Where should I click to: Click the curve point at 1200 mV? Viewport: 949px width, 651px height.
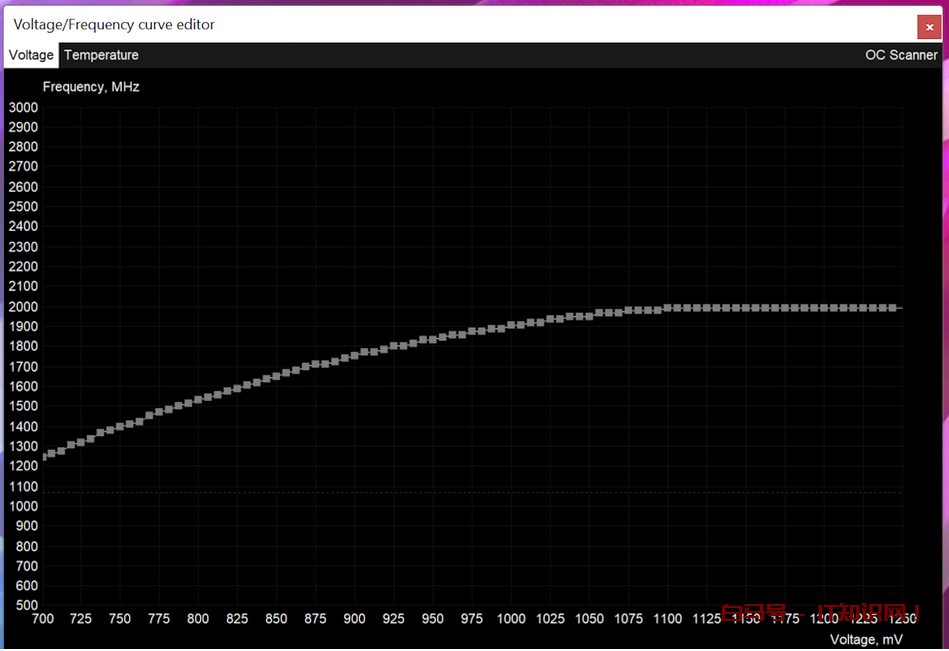[x=824, y=308]
